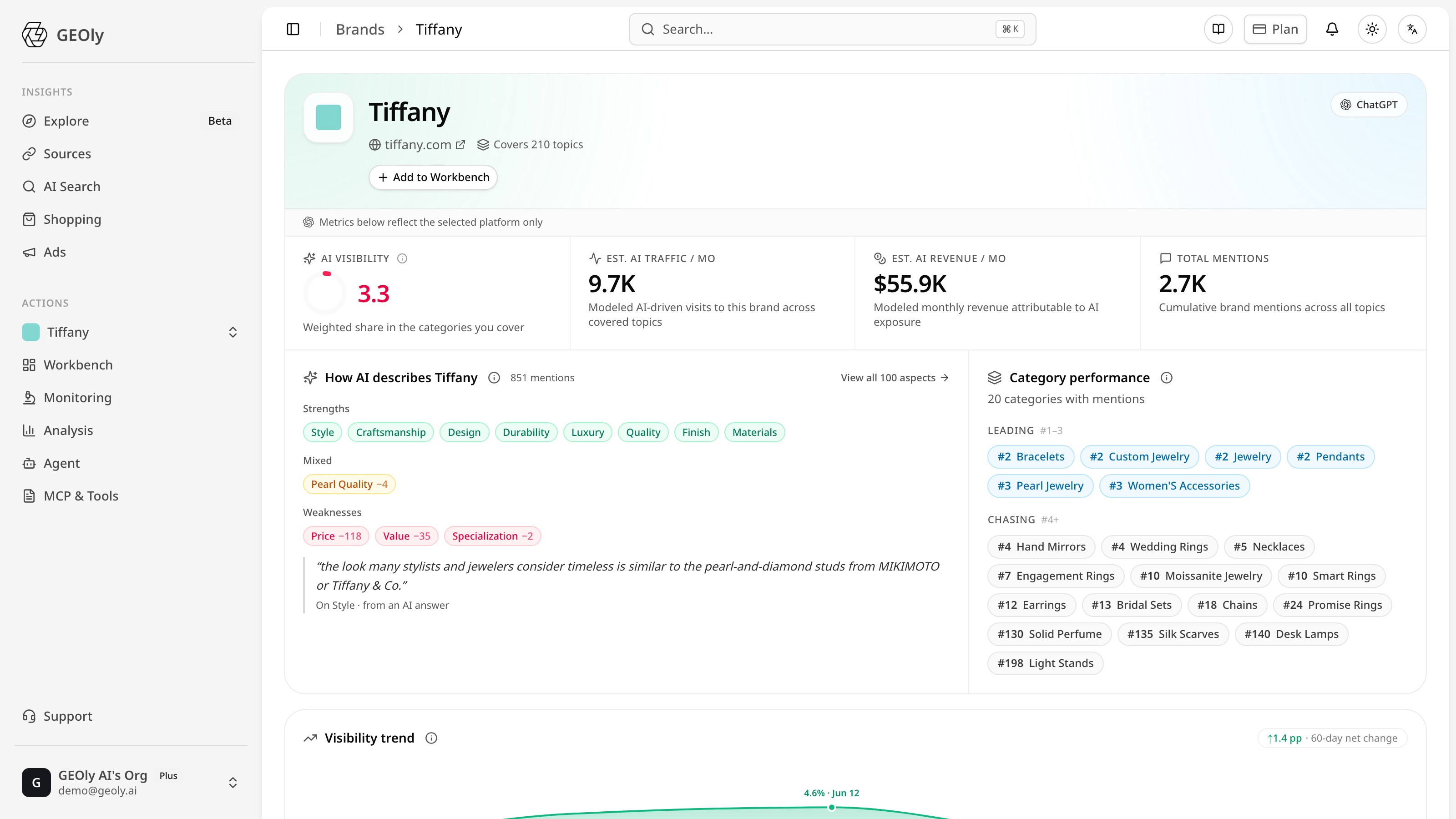Select the Craftsmanship strength tag
1456x819 pixels.
click(390, 432)
